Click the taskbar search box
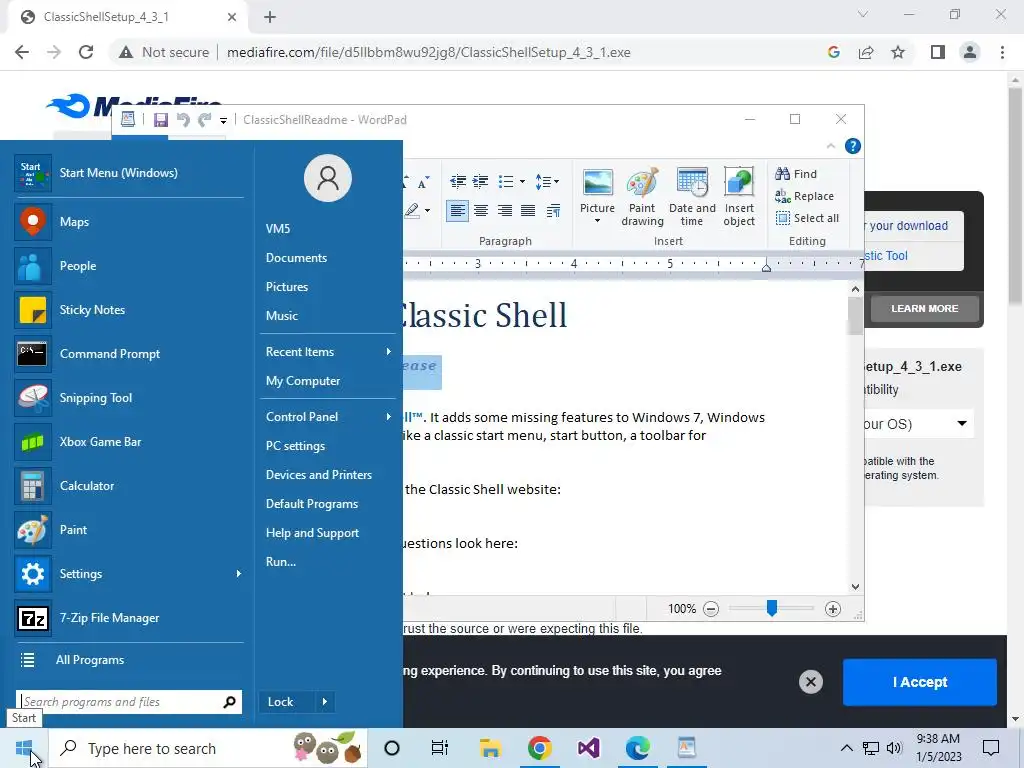The width and height of the screenshot is (1024, 768). coord(208,748)
